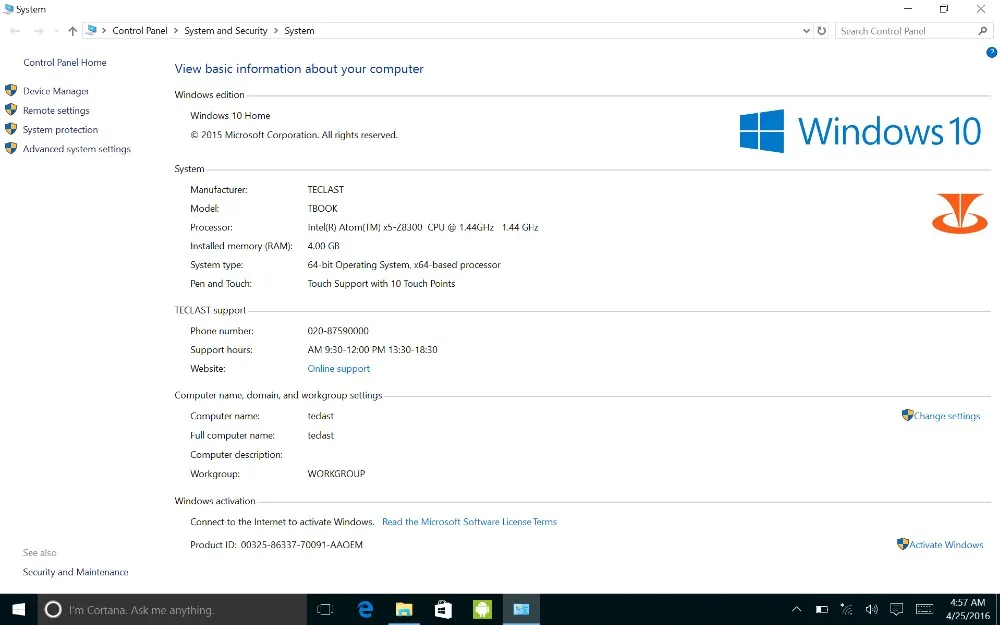Click the shield icon beside Remote settings

pyautogui.click(x=11, y=110)
